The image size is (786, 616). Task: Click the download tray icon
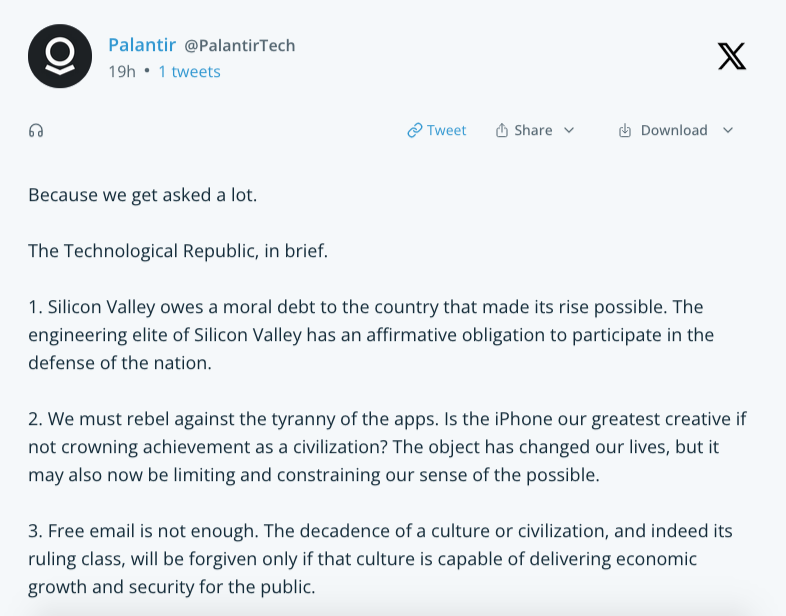625,130
